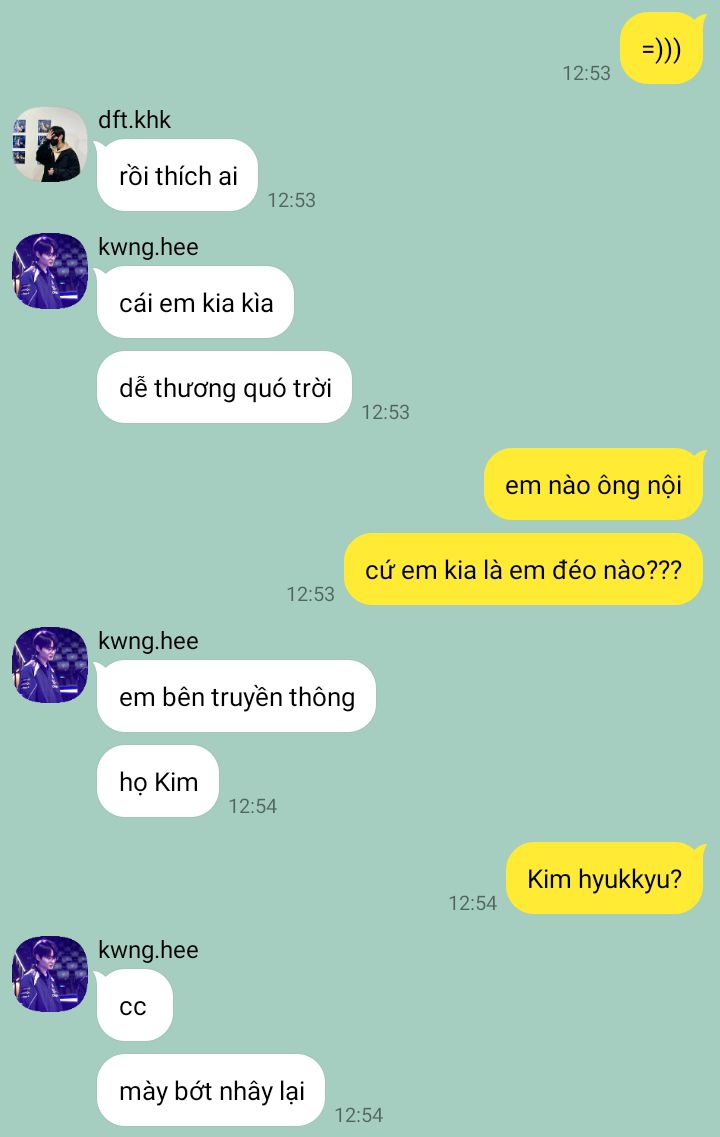This screenshot has width=720, height=1137.
Task: Select the 'cái em kia kìa' message
Action: pos(196,302)
